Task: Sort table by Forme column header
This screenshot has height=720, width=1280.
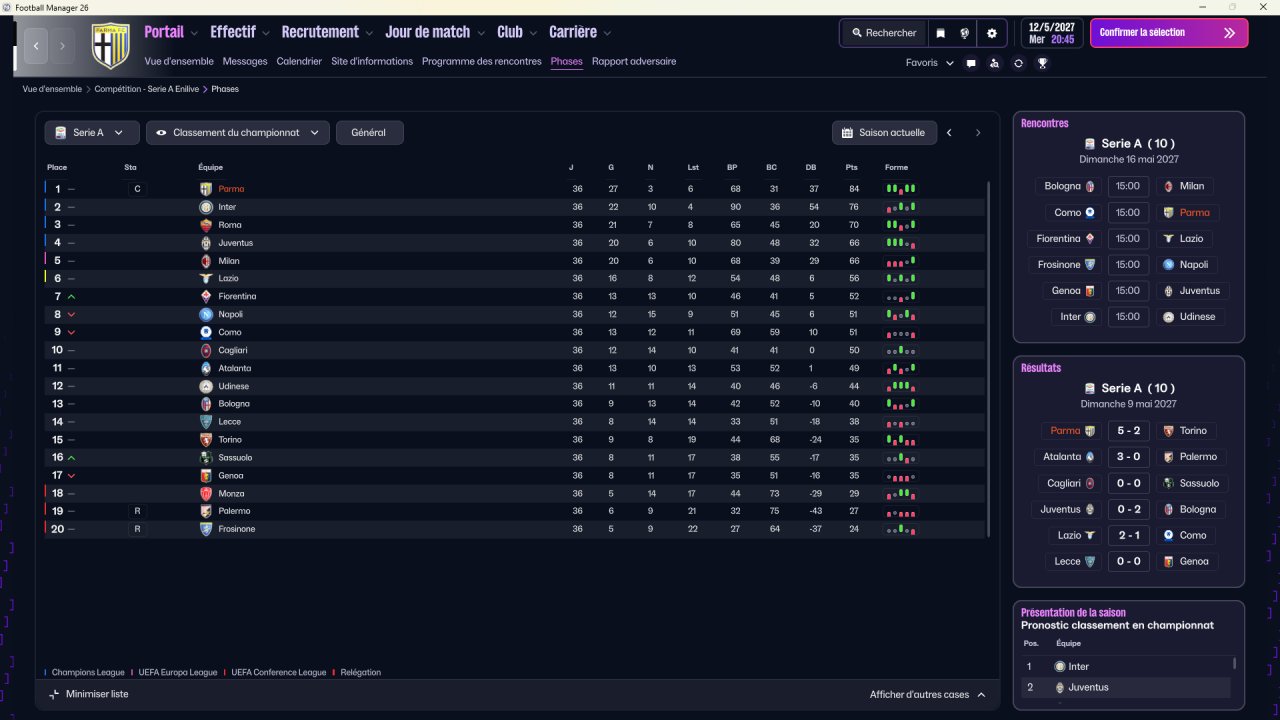Action: (897, 167)
